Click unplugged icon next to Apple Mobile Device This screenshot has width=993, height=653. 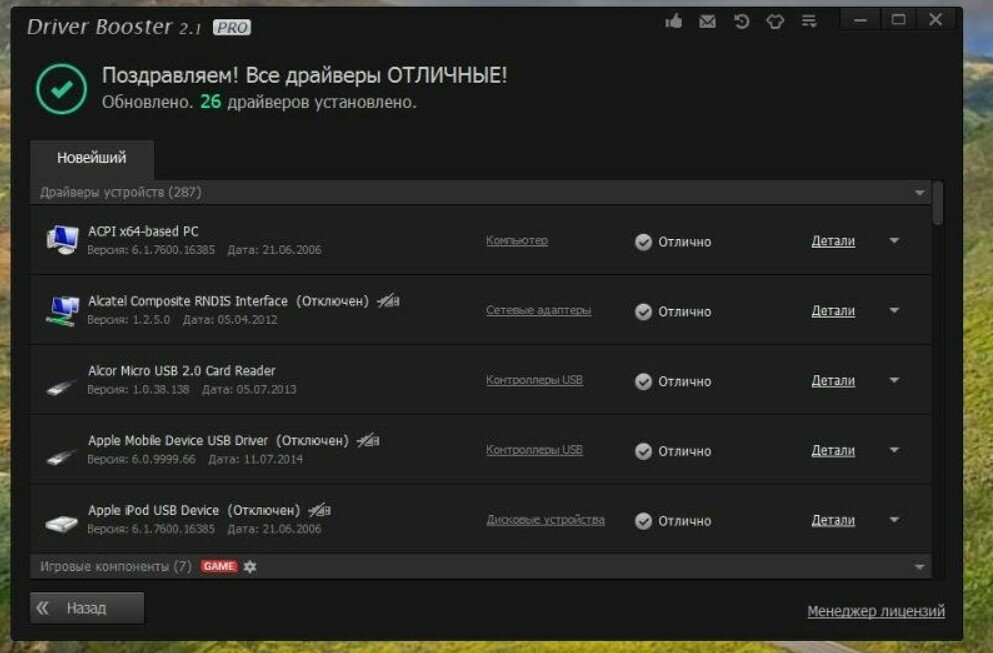click(368, 440)
